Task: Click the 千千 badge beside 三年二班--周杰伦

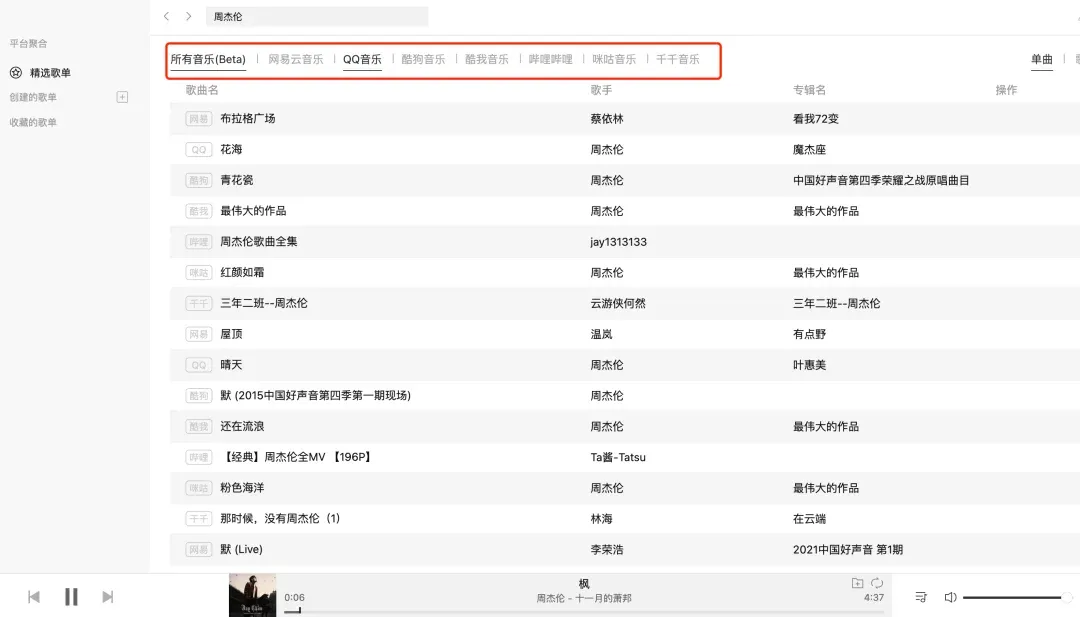Action: tap(198, 304)
